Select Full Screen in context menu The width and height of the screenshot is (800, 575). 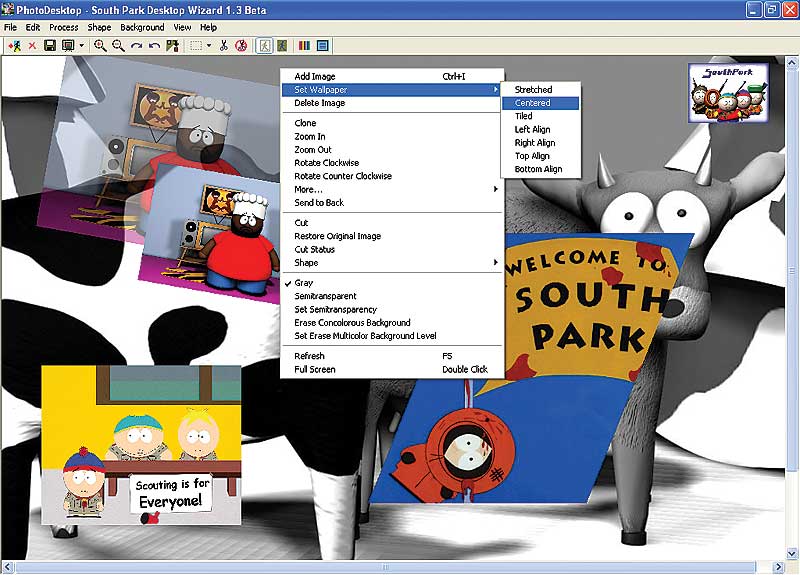(392, 369)
